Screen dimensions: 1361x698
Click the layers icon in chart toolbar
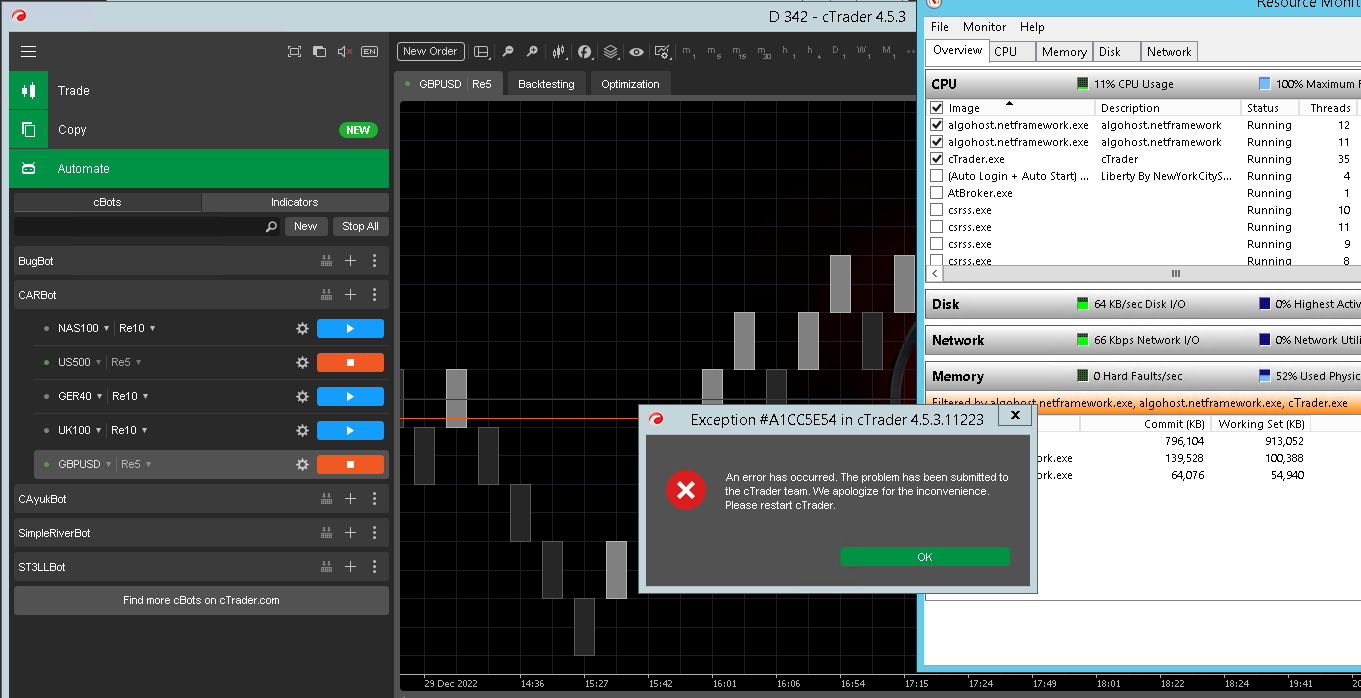610,52
